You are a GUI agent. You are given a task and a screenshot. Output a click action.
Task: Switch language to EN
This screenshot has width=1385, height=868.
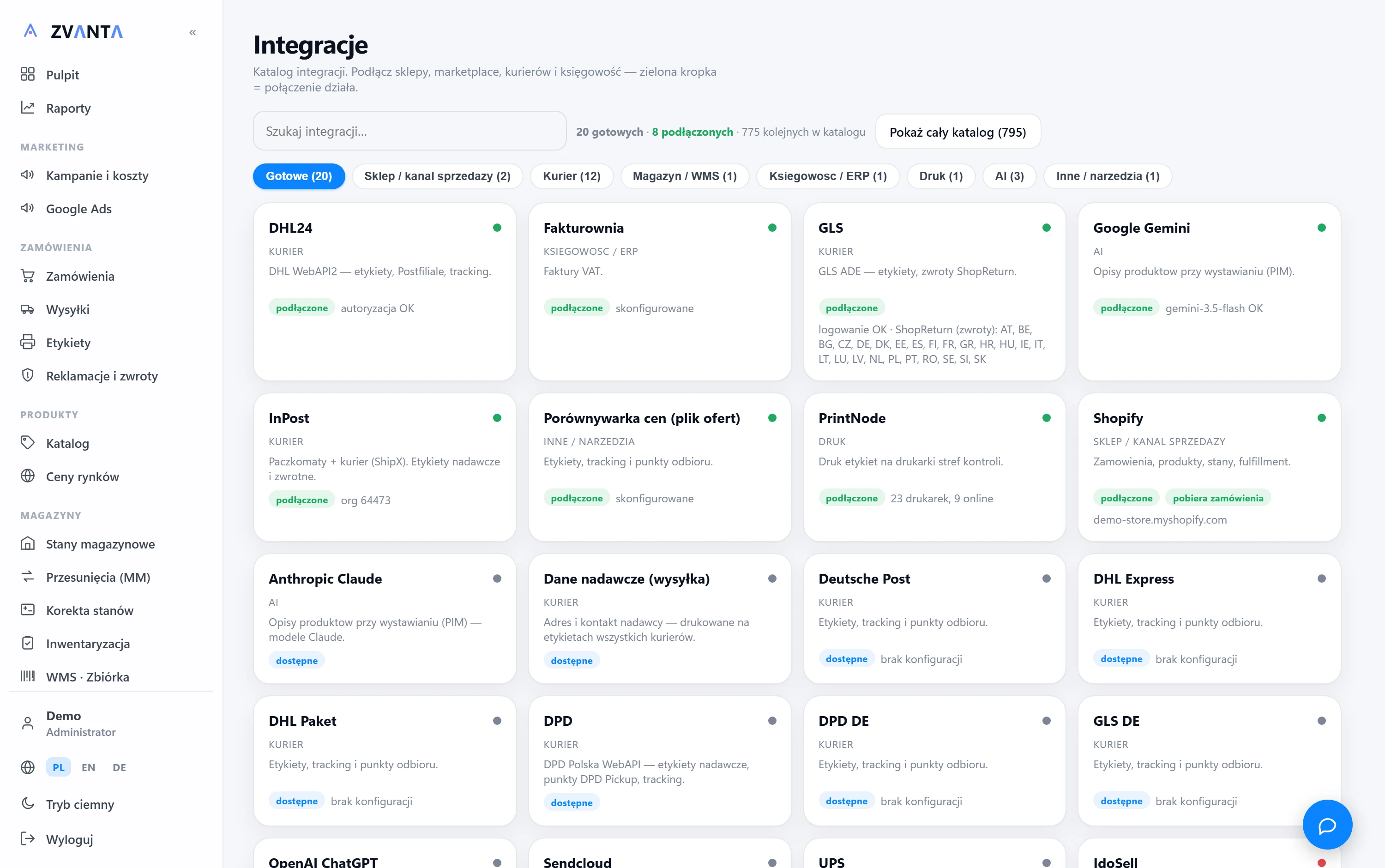88,767
